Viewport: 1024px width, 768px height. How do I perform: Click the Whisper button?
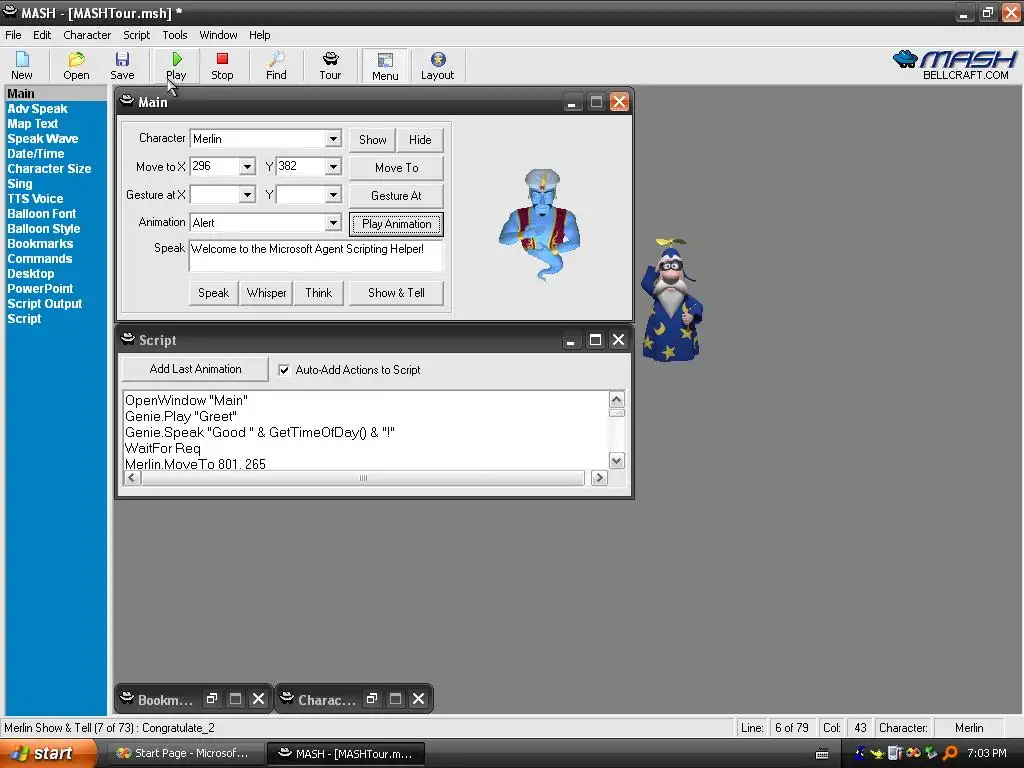[x=266, y=293]
